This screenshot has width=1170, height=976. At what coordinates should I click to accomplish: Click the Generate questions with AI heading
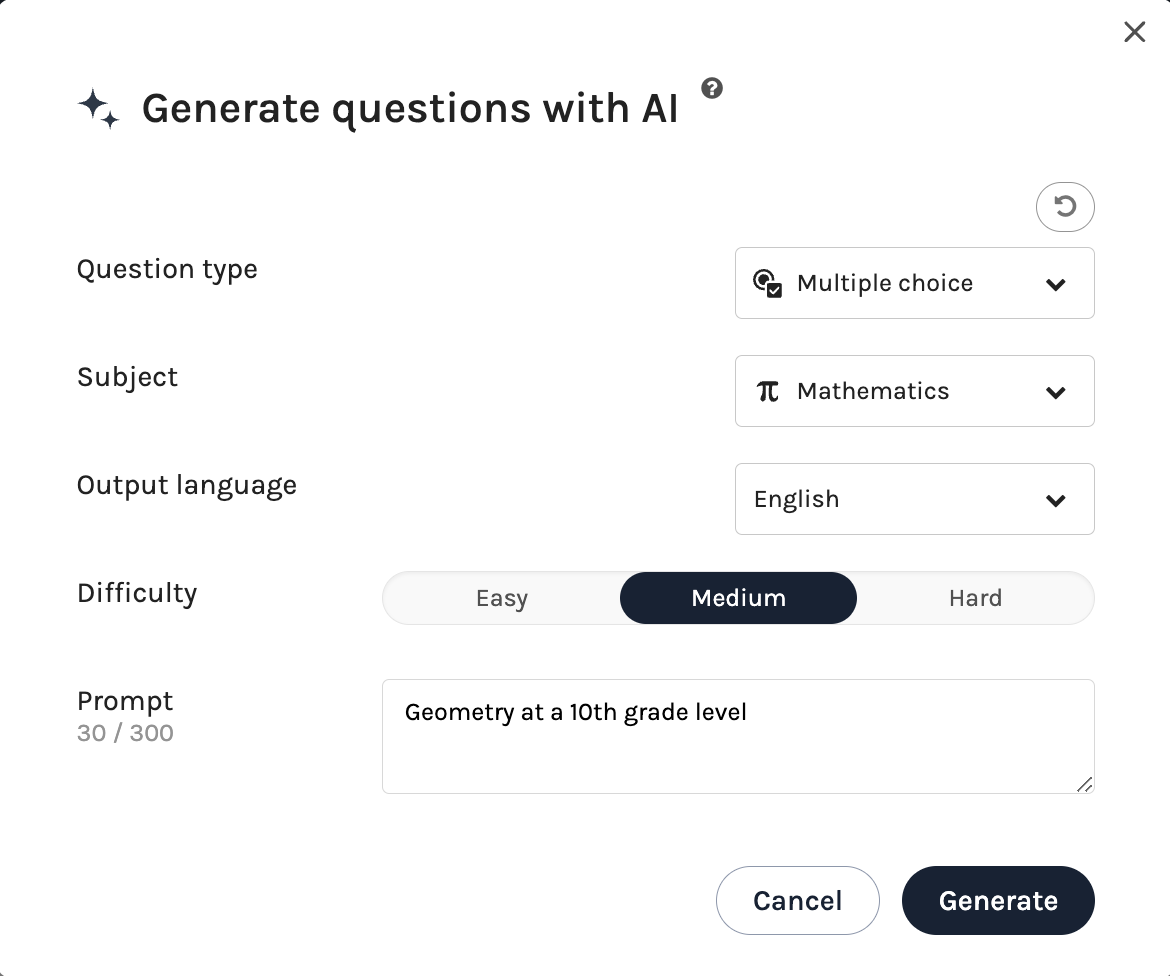click(410, 108)
